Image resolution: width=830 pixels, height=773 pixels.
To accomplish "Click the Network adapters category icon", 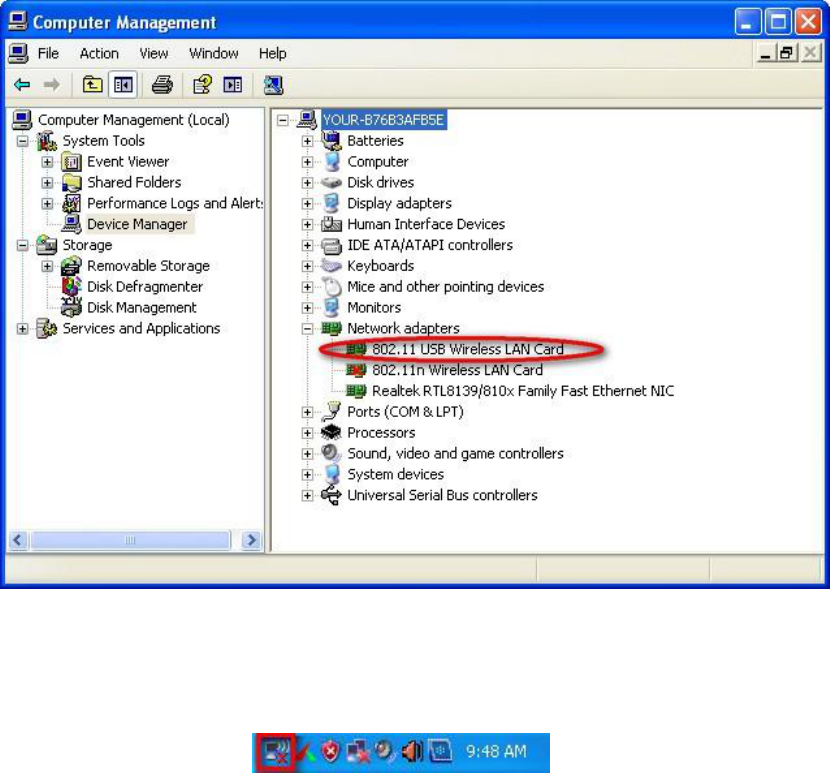I will [x=331, y=329].
